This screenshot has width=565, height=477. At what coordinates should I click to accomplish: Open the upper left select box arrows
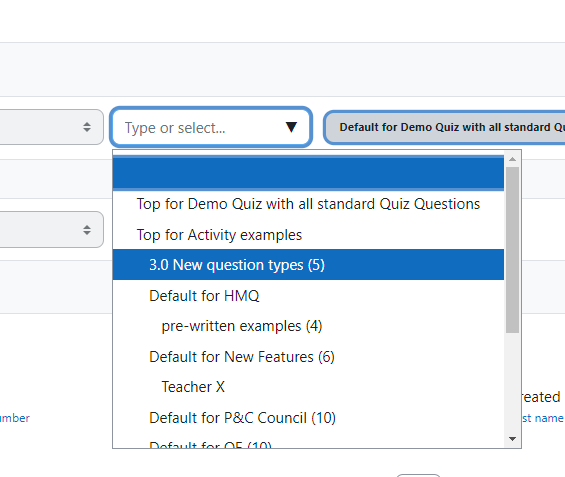pos(87,127)
